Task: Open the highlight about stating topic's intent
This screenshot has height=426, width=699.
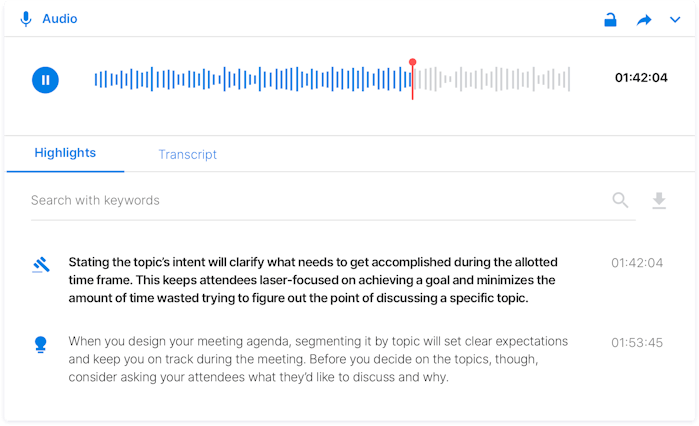Action: (313, 280)
